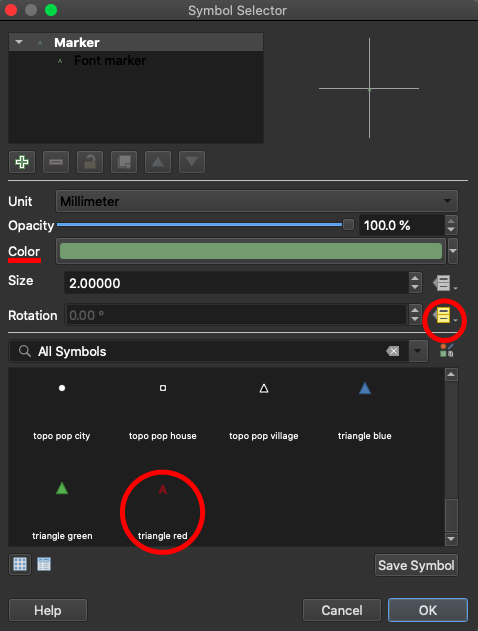This screenshot has height=631, width=478.
Task: Switch the symbol list to icon view
Action: click(20, 564)
